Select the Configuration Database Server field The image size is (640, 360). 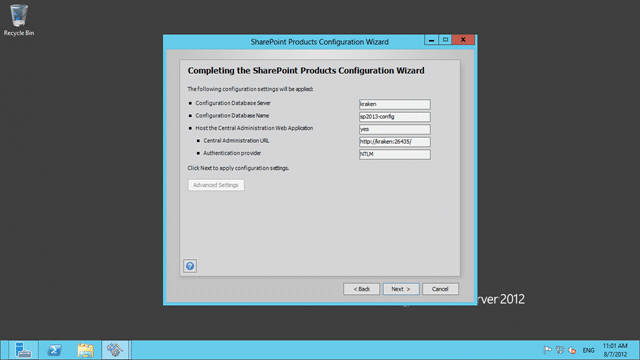coord(394,104)
